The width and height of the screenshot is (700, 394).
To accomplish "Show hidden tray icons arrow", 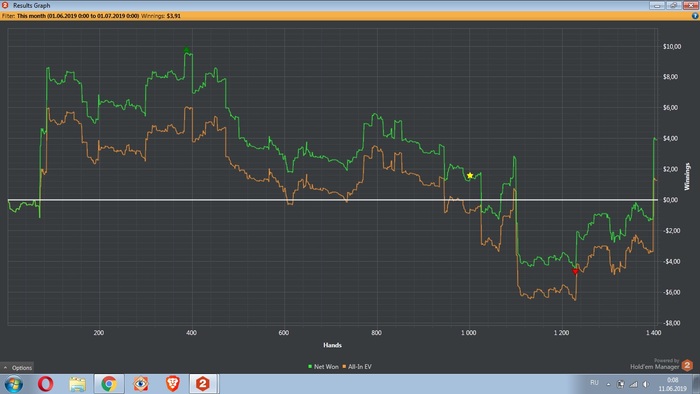I will (608, 384).
